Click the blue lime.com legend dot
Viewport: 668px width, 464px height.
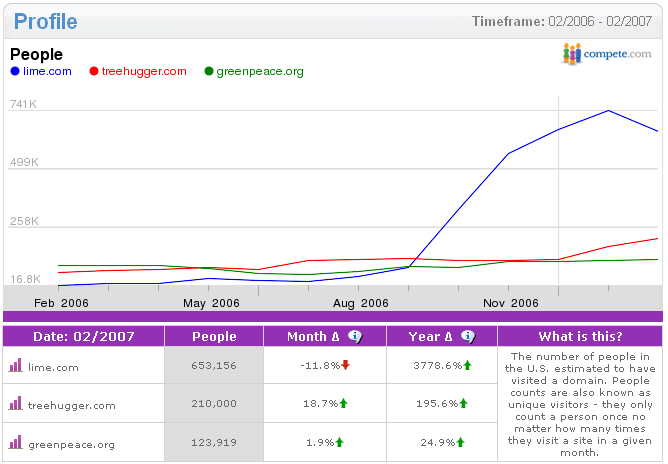point(15,71)
